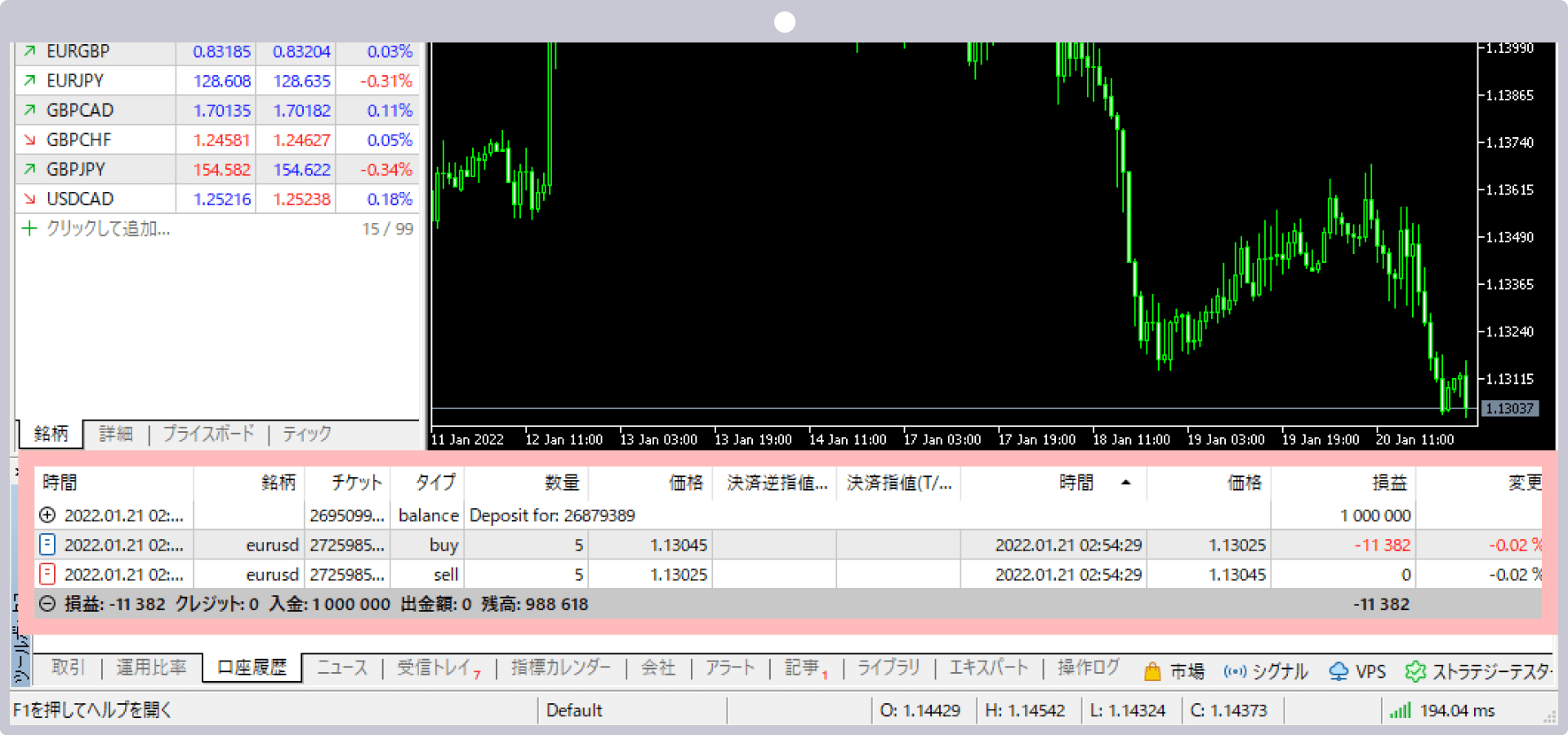Open the 操作ログ tab
The image size is (1568, 735).
point(1089,668)
